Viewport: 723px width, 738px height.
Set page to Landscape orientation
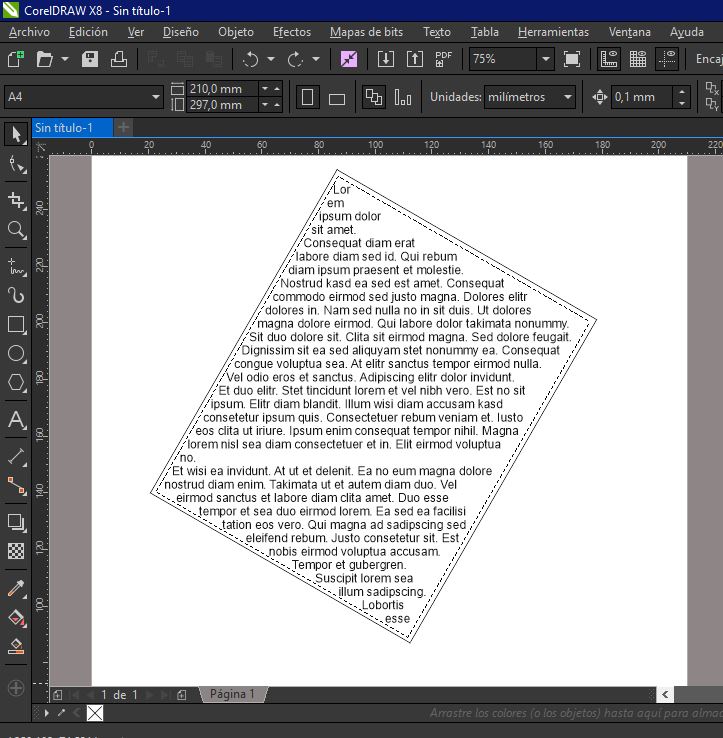pos(337,97)
